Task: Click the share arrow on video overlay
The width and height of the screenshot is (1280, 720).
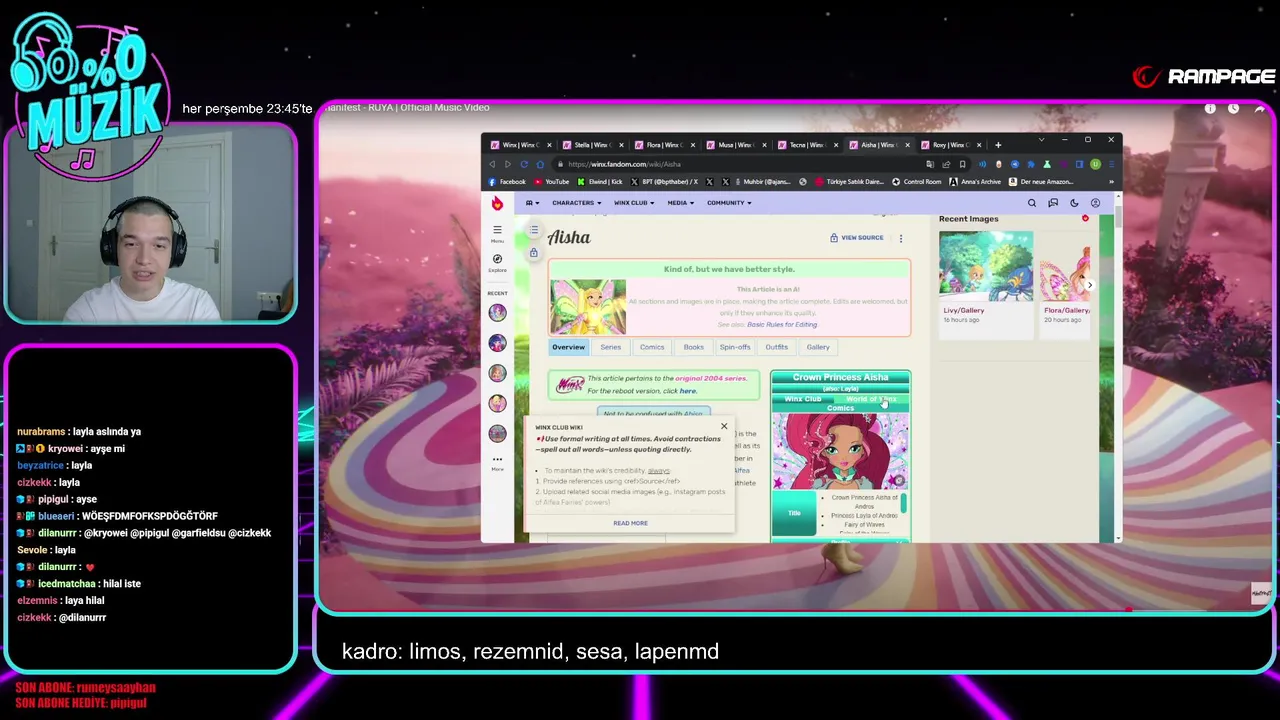Action: coord(1259,108)
